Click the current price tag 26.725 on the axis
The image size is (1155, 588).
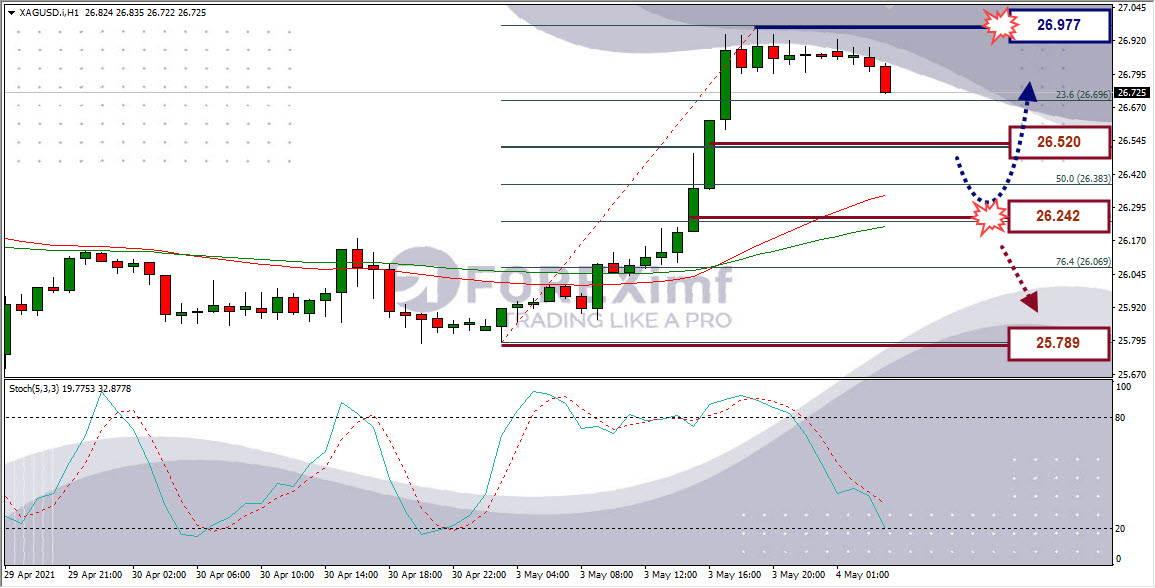click(x=1132, y=93)
